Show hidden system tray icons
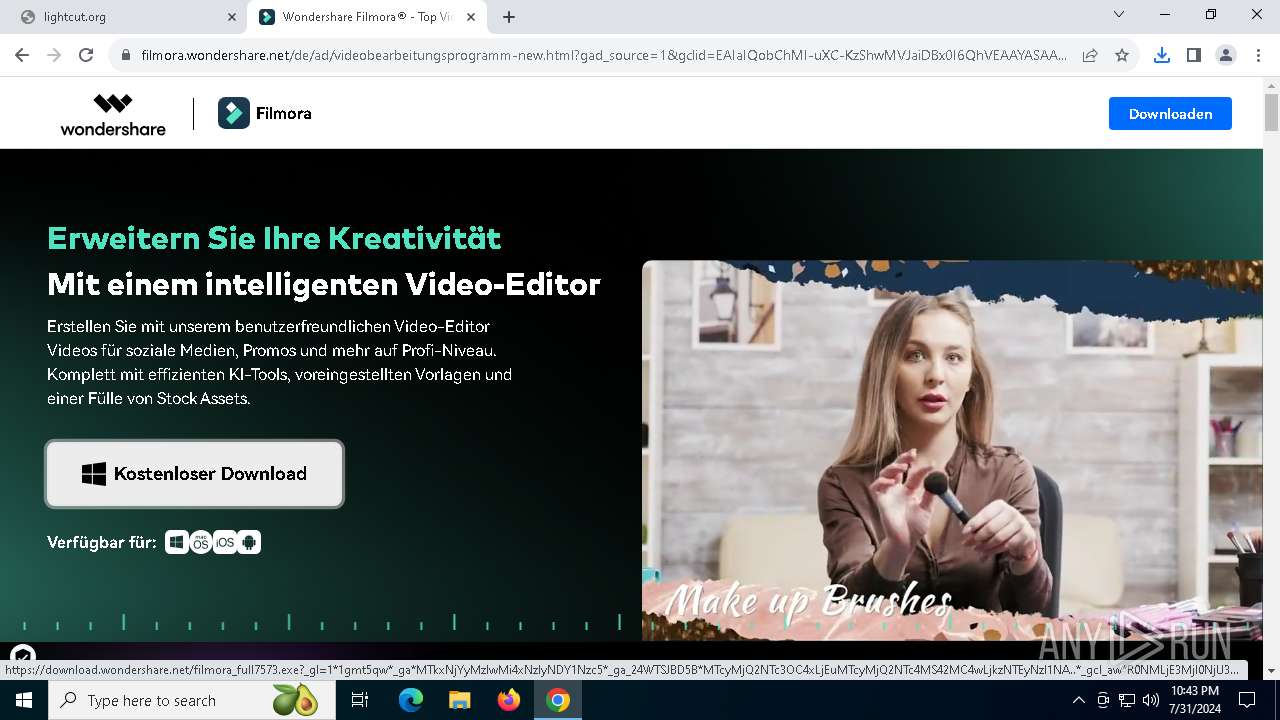The height and width of the screenshot is (720, 1280). coord(1078,700)
